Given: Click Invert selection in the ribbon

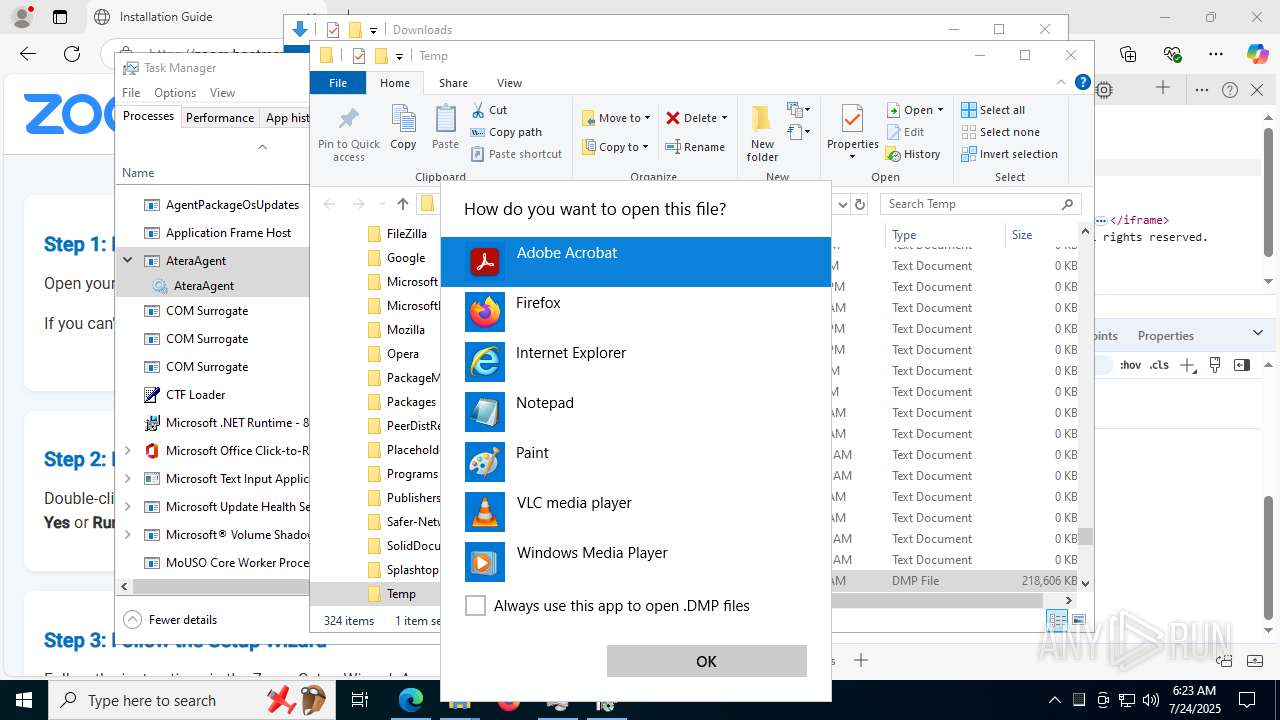Looking at the screenshot, I should [x=1009, y=154].
